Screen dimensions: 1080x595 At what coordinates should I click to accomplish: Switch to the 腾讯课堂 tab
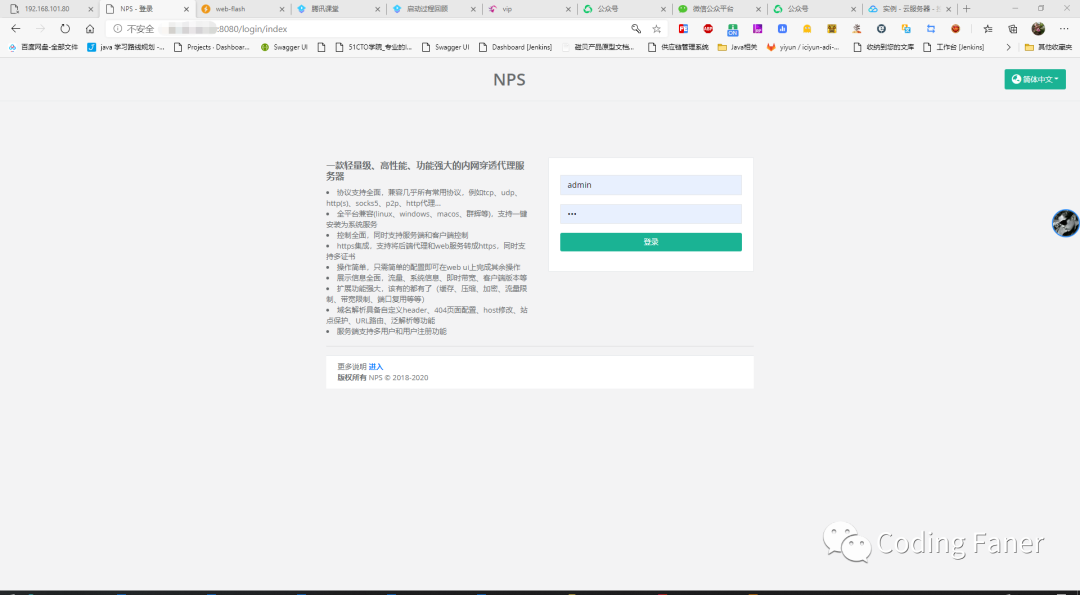tap(338, 9)
